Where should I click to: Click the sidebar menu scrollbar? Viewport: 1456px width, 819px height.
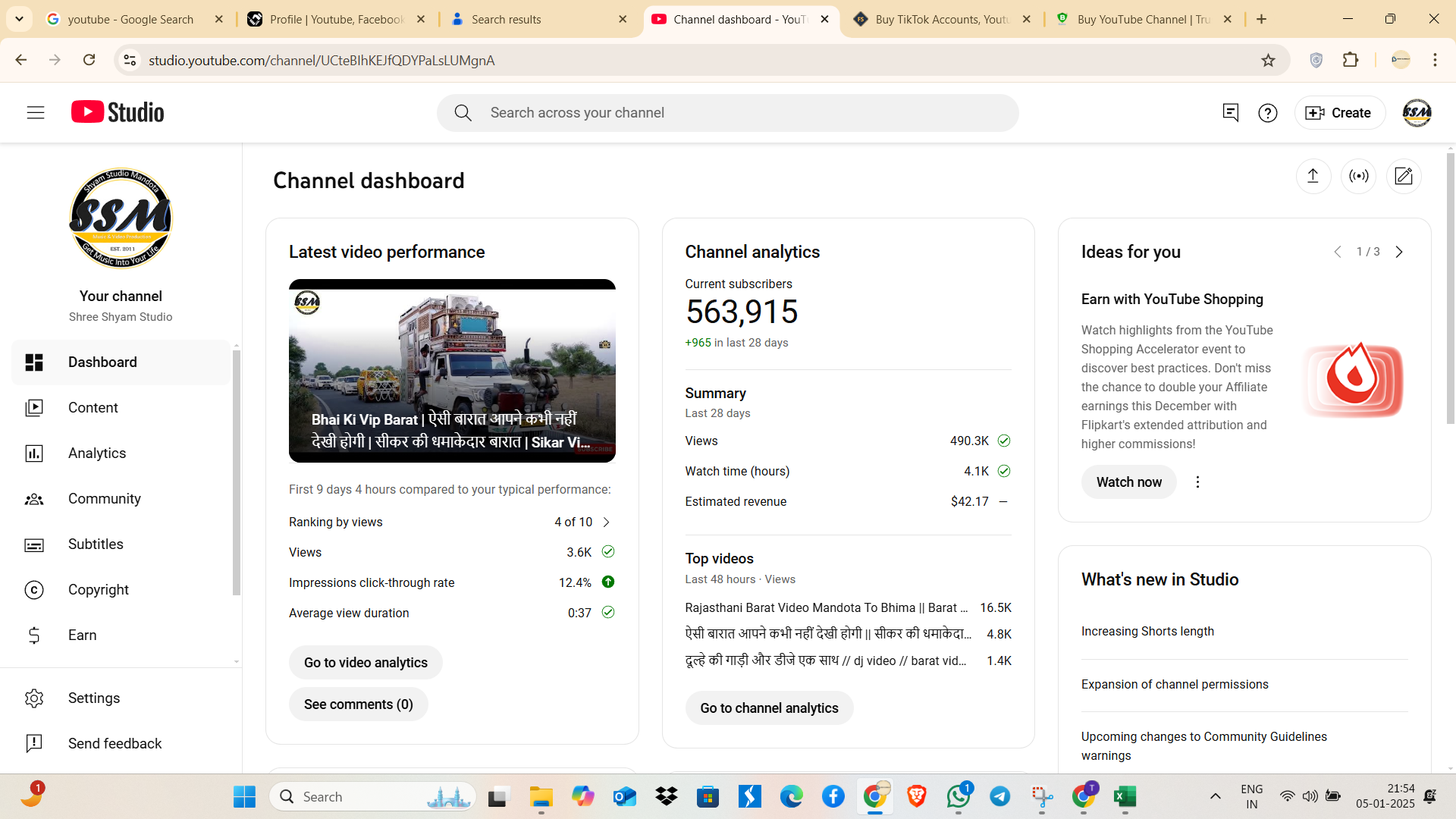(x=237, y=473)
